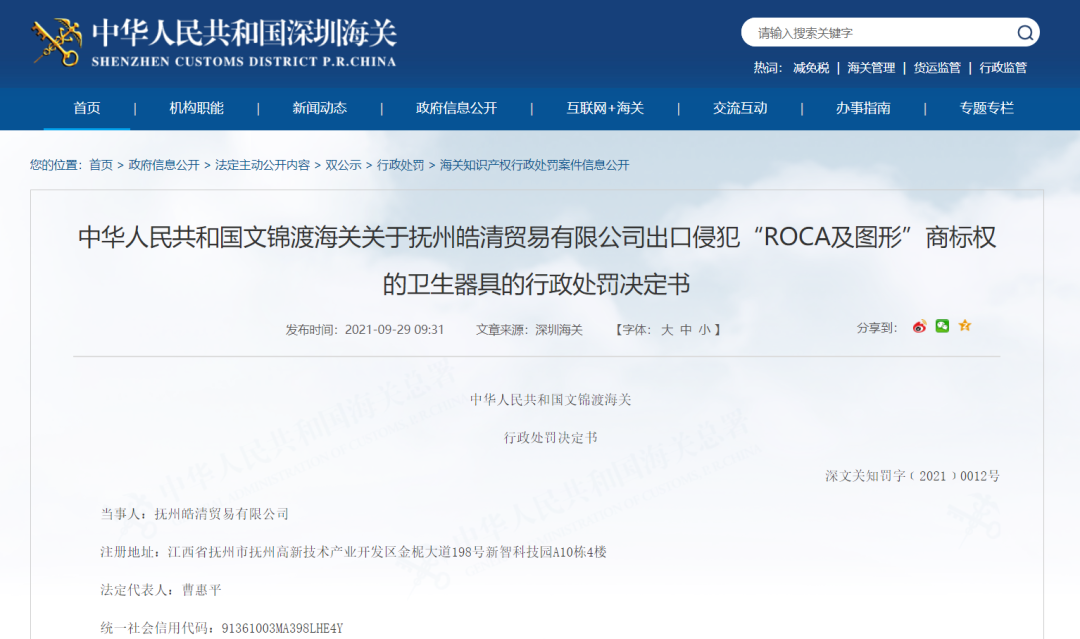Set font size to 中
1080x639 pixels.
tap(685, 330)
